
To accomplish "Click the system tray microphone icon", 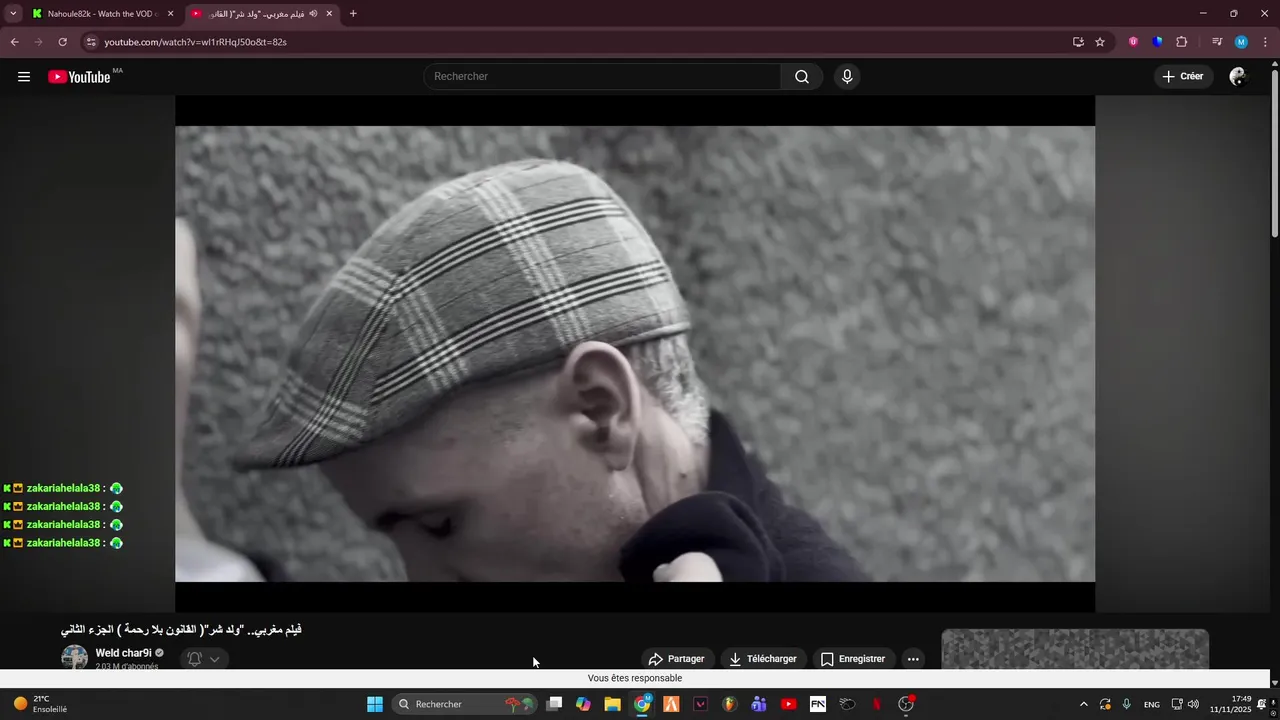I will 1127,704.
